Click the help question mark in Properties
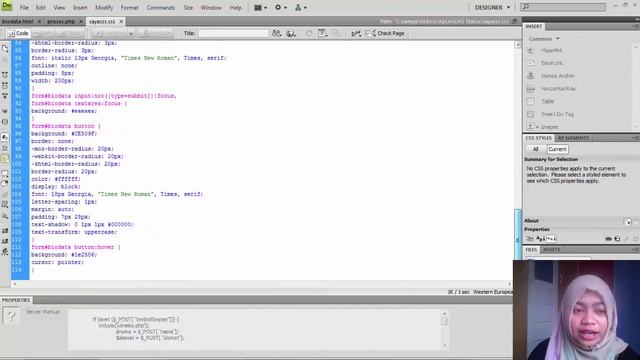 coord(11,315)
